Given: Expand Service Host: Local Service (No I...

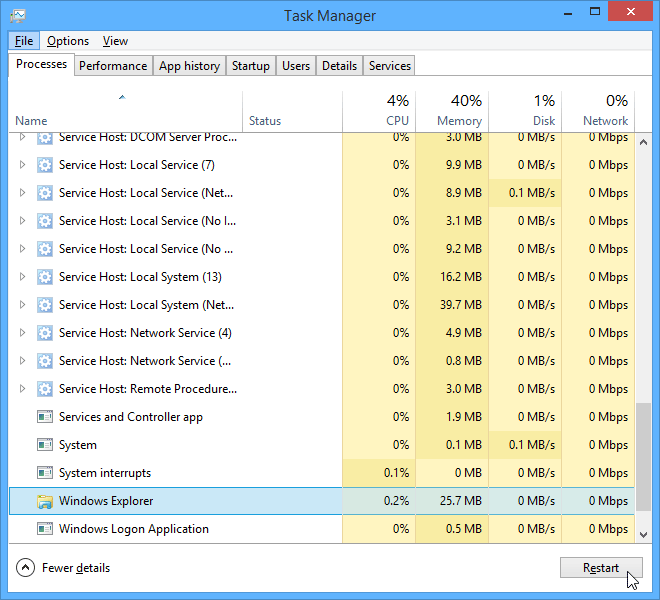Looking at the screenshot, I should click(x=22, y=221).
